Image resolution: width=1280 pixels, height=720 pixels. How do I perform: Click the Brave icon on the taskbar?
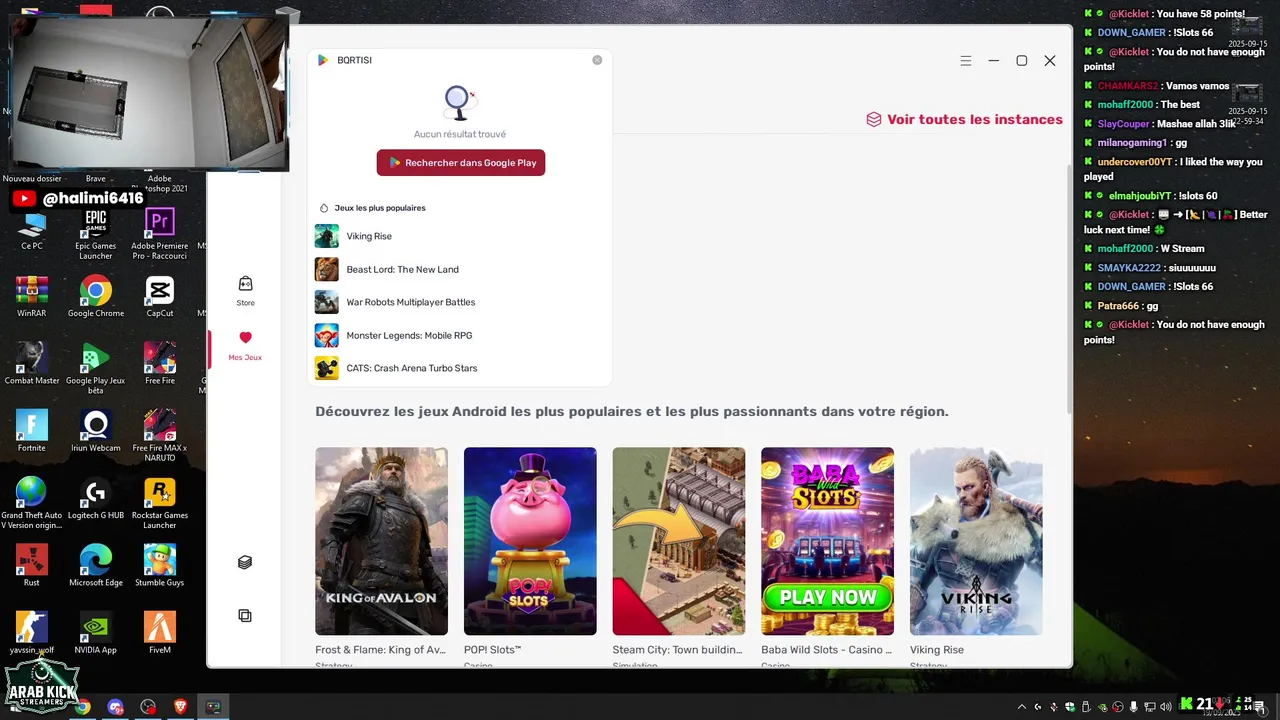[x=181, y=707]
